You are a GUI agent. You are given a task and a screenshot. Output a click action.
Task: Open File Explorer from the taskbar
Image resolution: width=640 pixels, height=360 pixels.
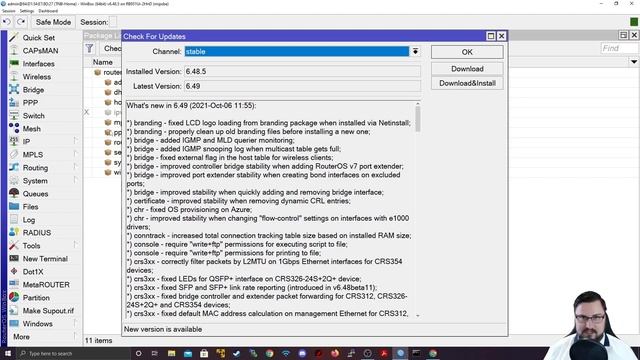click(x=171, y=353)
